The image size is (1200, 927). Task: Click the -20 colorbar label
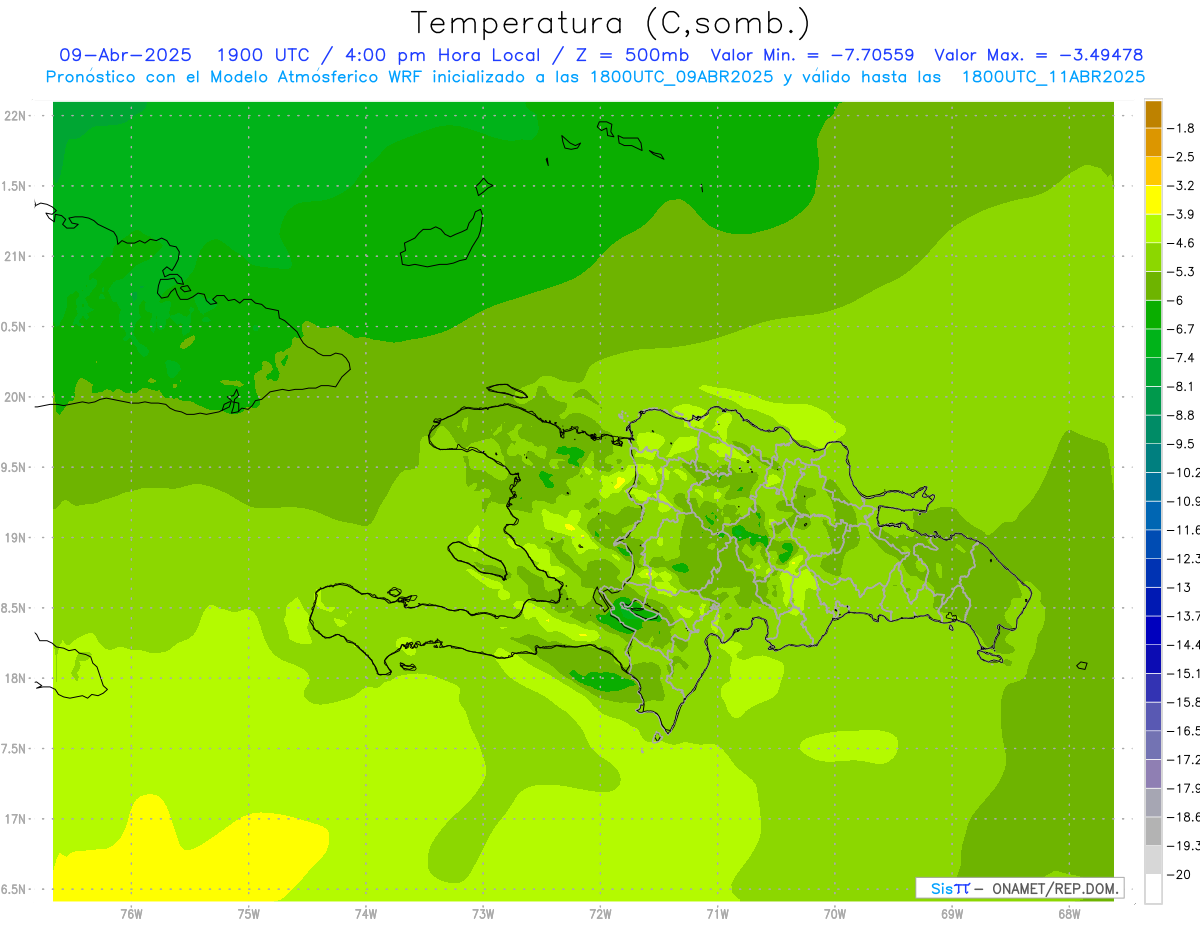[x=1180, y=875]
